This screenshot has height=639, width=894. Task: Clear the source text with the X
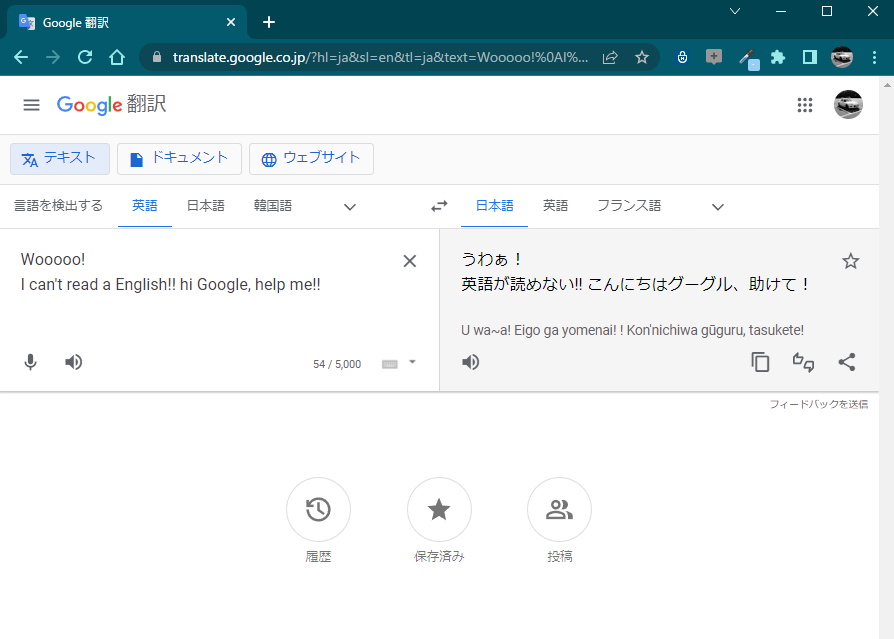(x=409, y=261)
